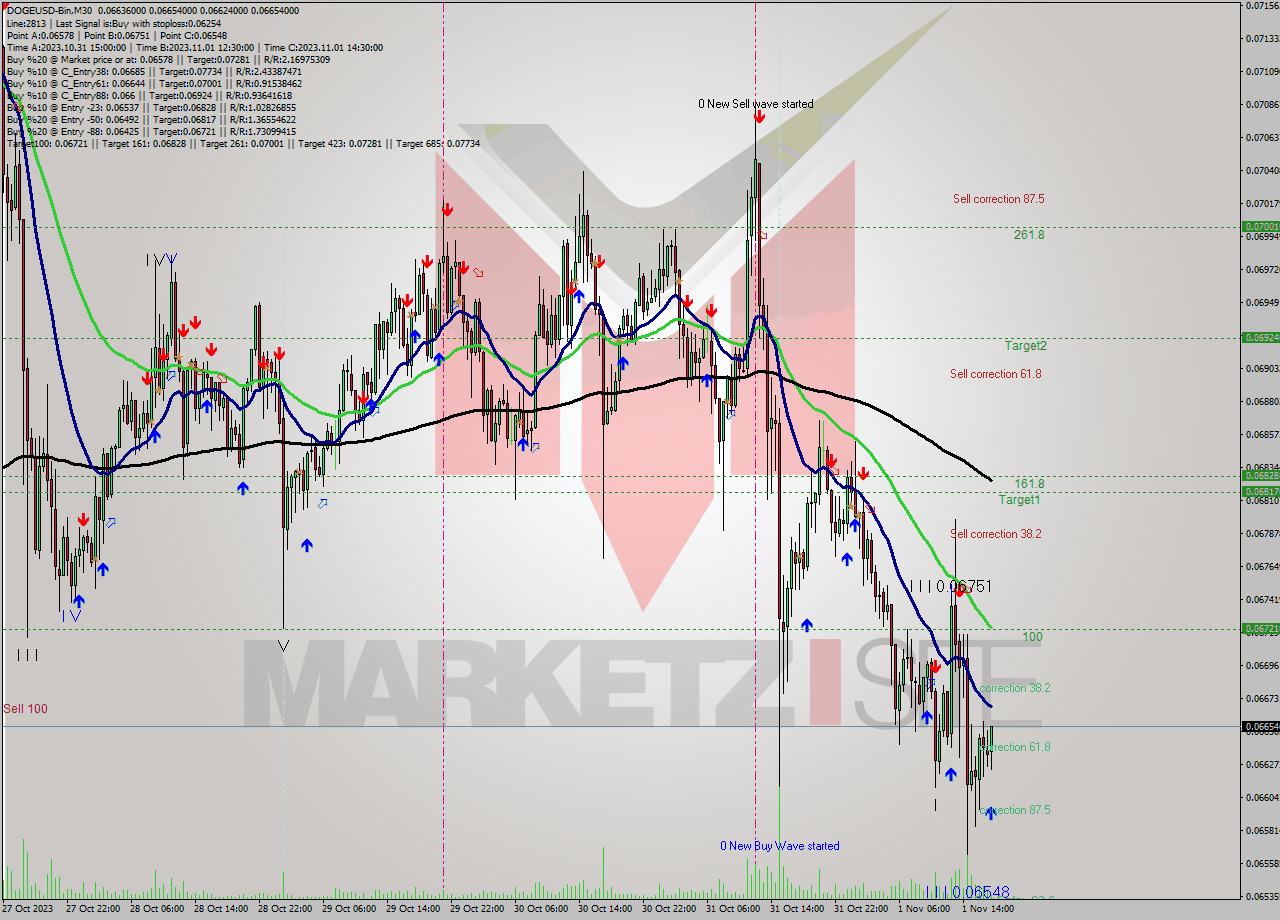Click the '31 Oct 14:00' time axis label

(795, 909)
